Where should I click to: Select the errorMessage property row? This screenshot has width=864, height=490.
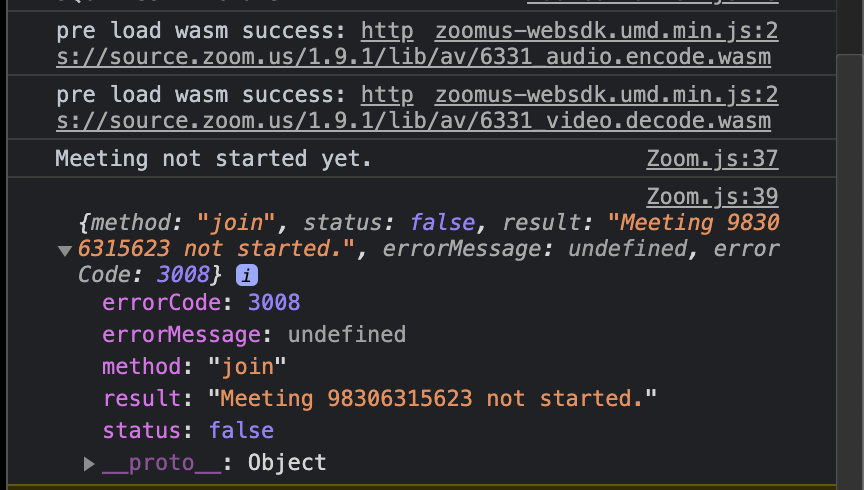coord(254,335)
